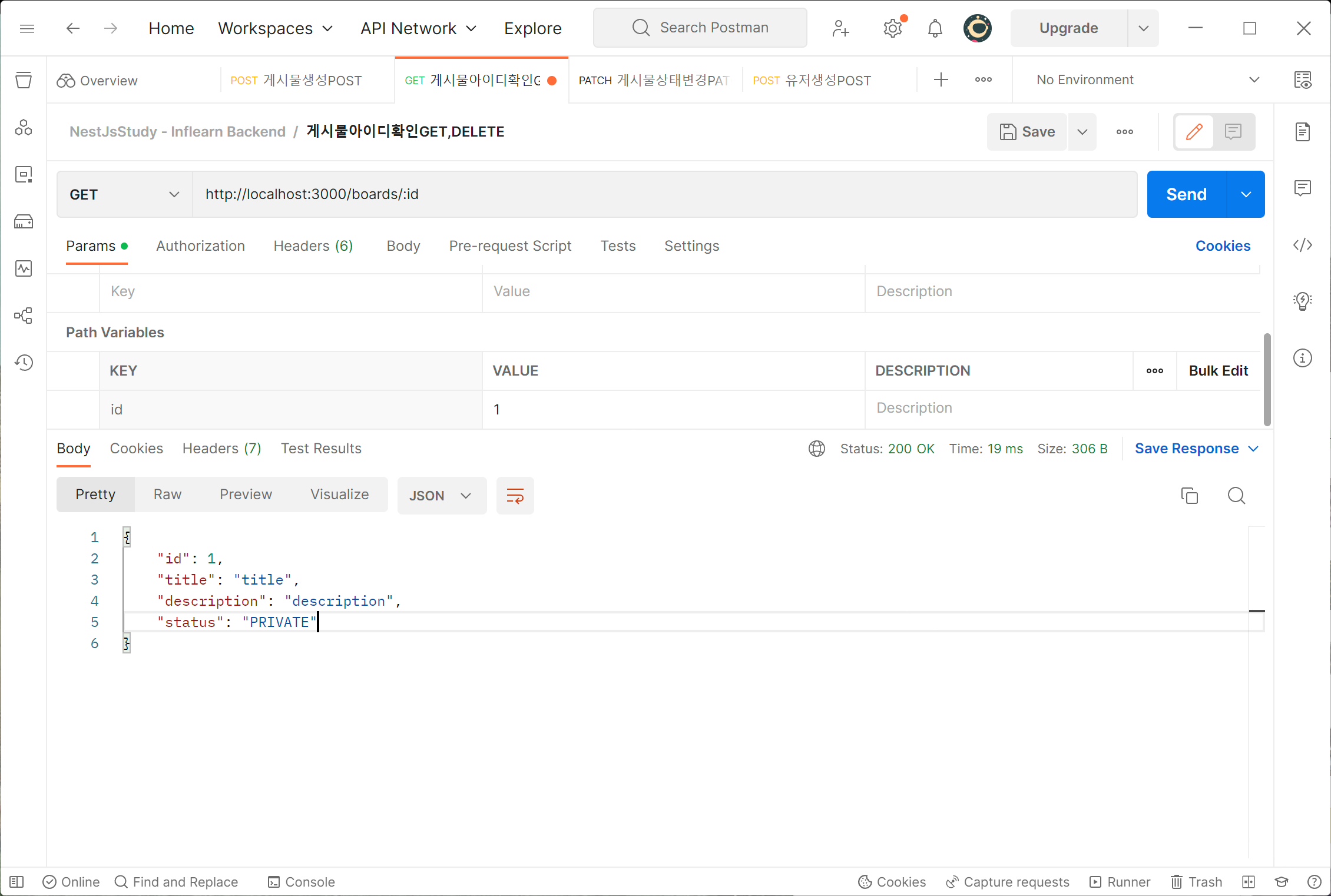
Task: Open the code snippet panel icon
Action: pos(1302,245)
